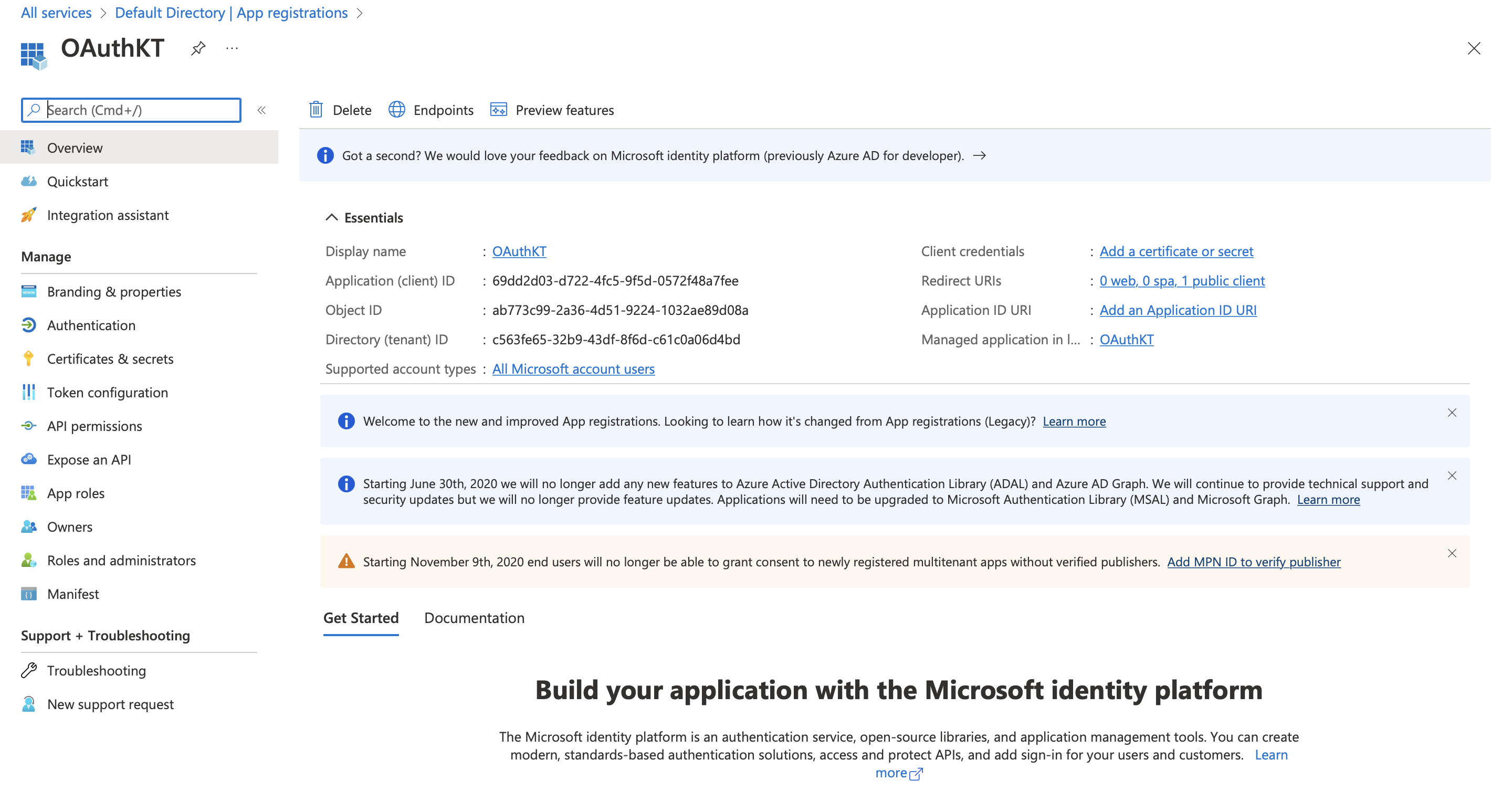Pin the OAuthKT app to dashboard
Screen dimensions: 1512x802
coord(198,48)
